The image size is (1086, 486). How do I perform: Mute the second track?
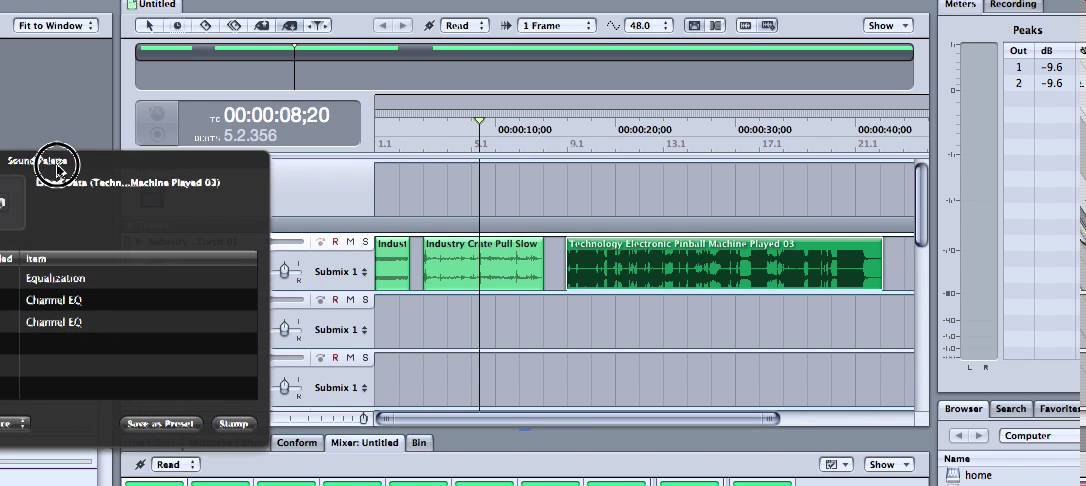[x=350, y=300]
